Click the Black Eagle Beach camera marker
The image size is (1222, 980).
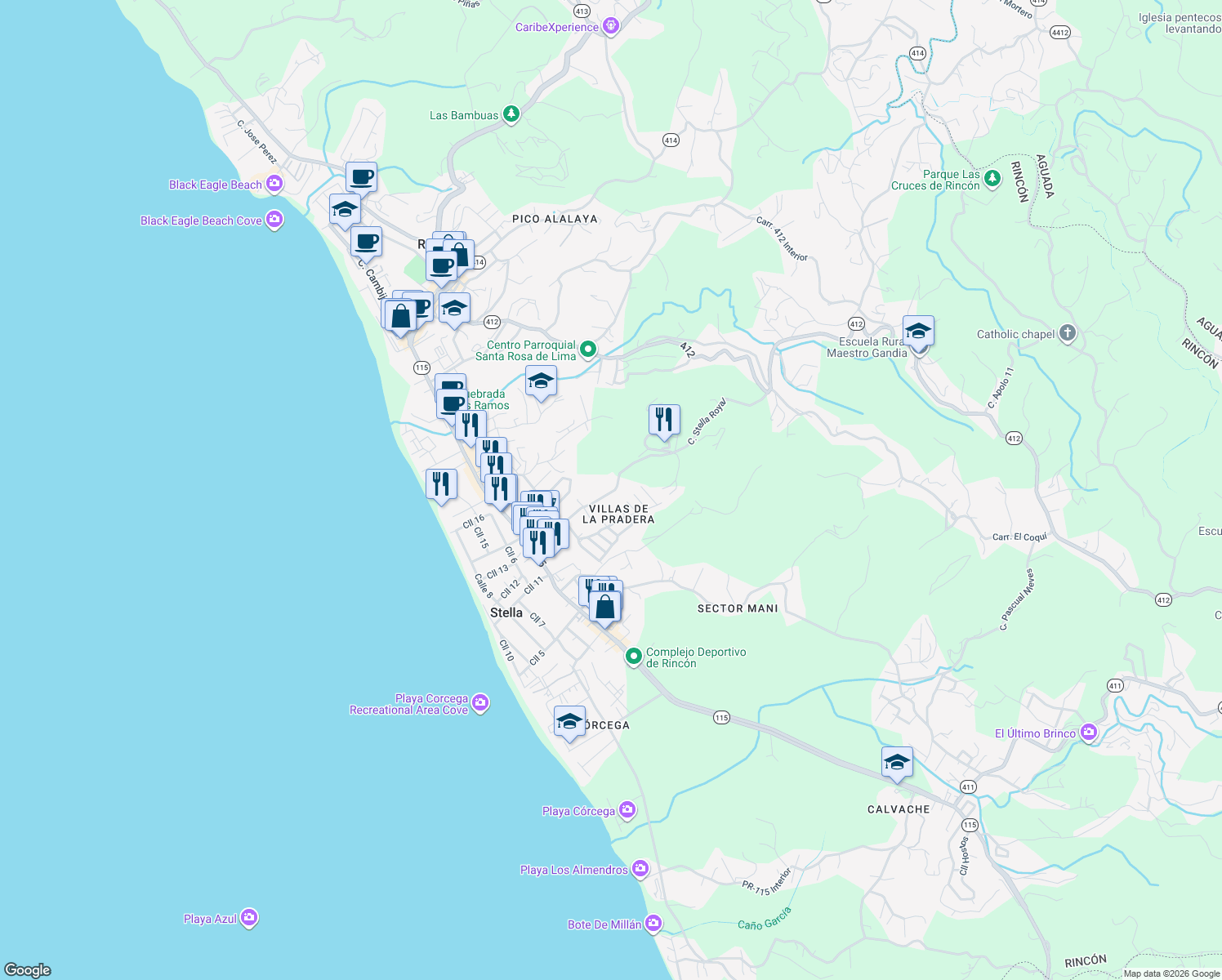tap(274, 184)
